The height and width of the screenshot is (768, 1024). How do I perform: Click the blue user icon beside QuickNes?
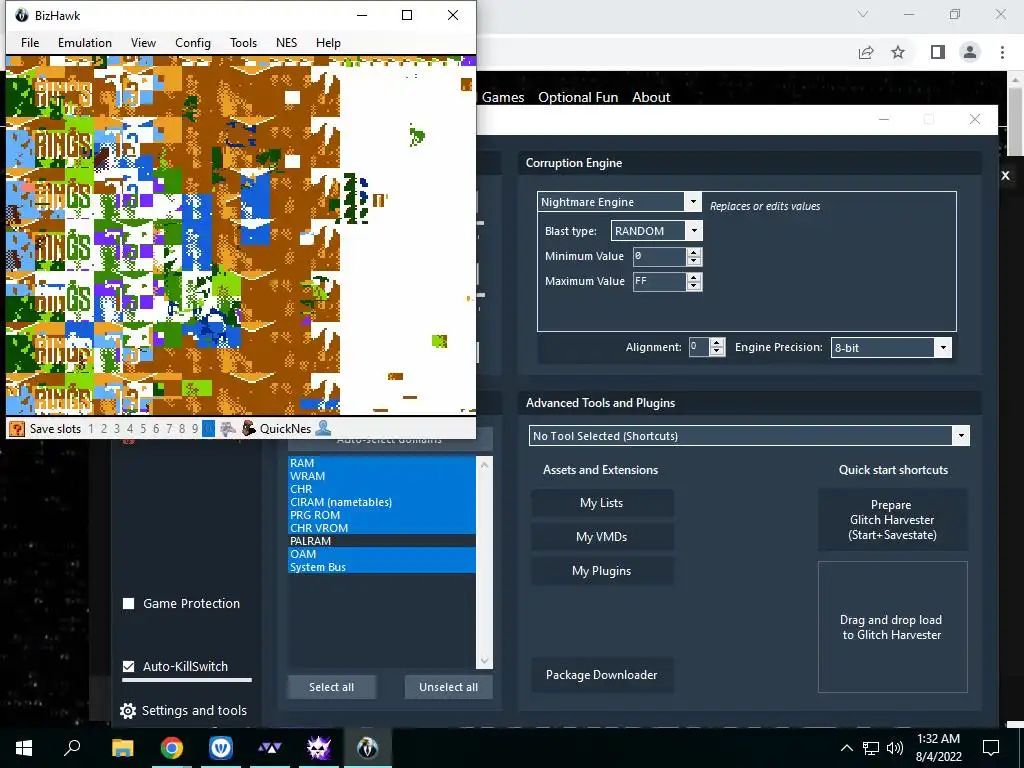tap(323, 428)
